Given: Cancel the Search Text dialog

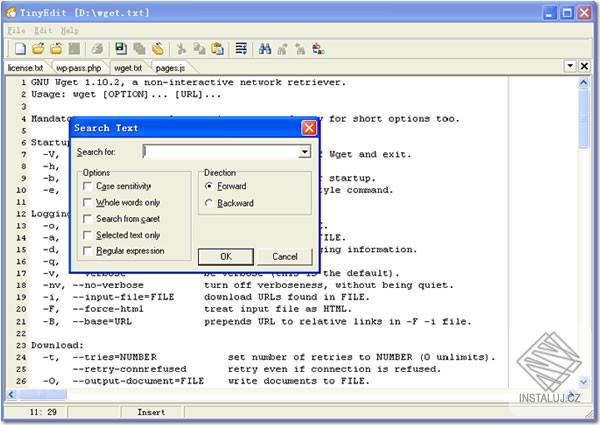Looking at the screenshot, I should pyautogui.click(x=285, y=256).
